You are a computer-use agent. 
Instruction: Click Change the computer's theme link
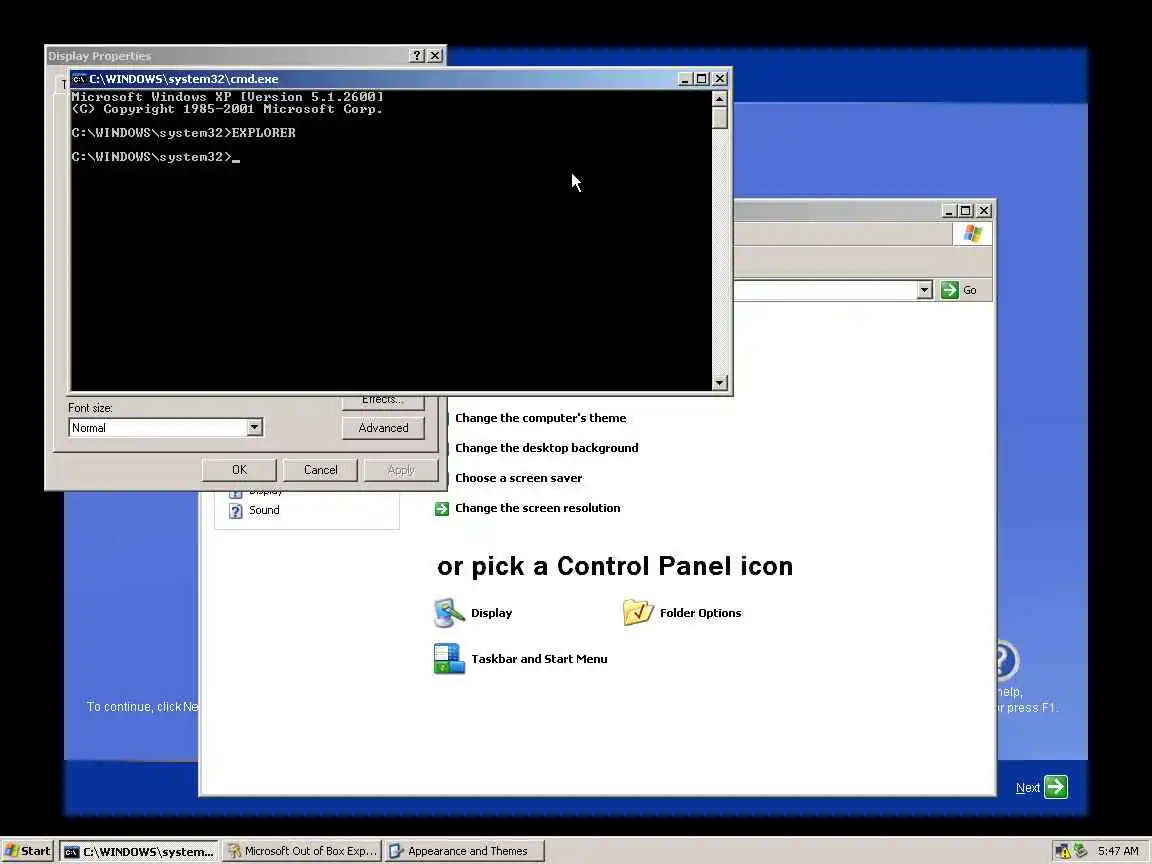point(541,418)
